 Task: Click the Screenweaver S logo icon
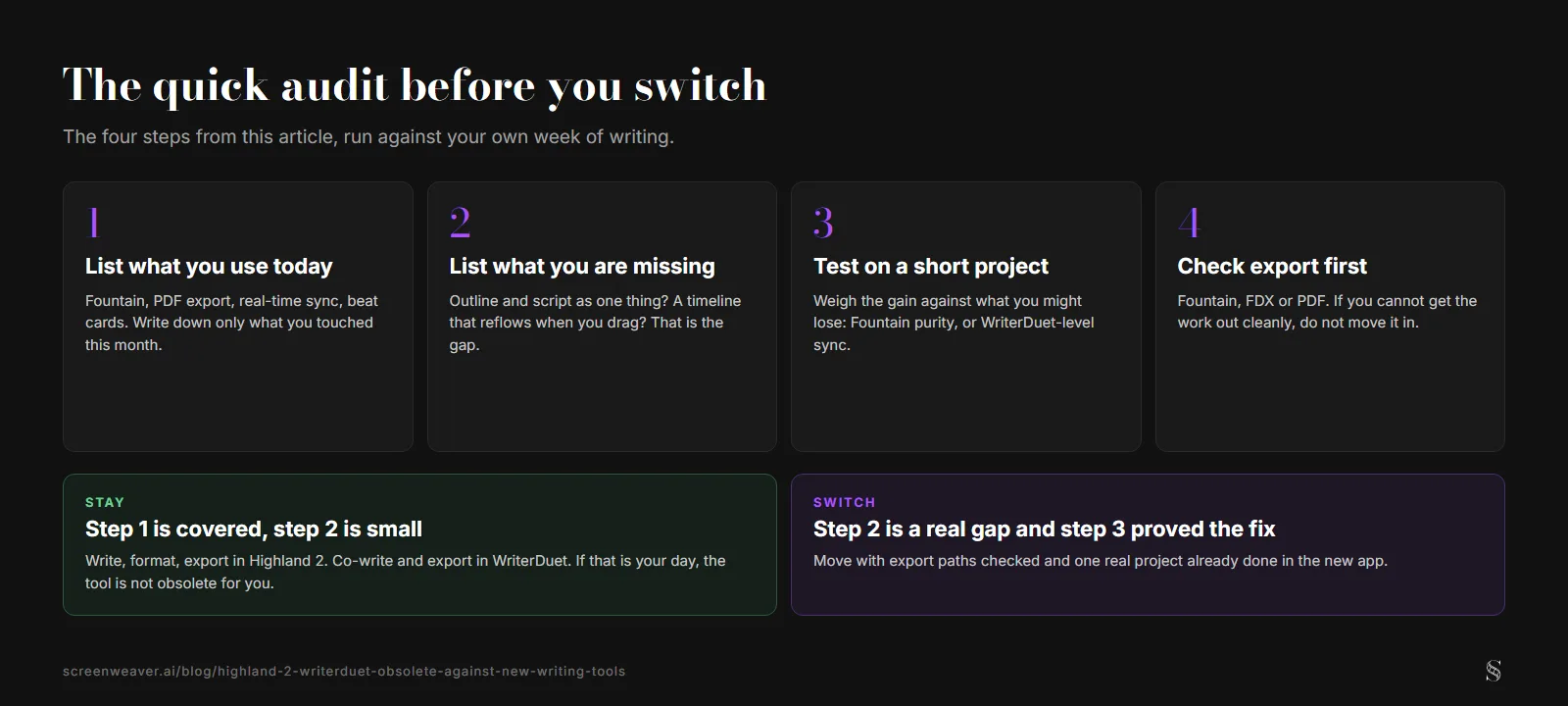[x=1493, y=671]
